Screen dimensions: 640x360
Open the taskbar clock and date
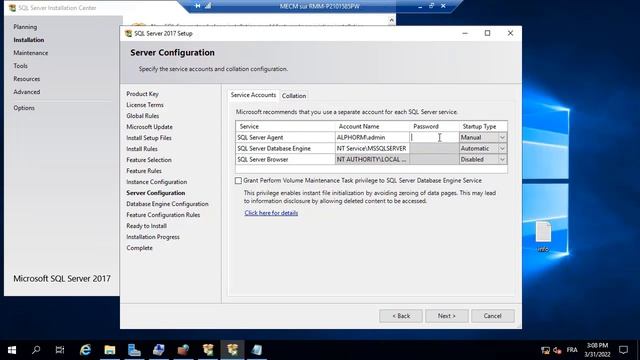click(x=597, y=350)
